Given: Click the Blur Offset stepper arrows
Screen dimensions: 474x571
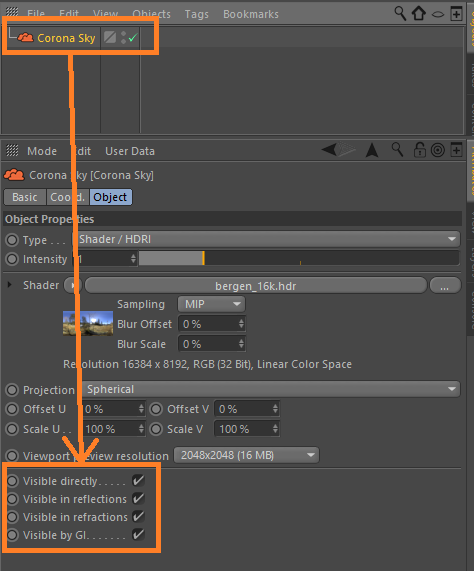Looking at the screenshot, I should click(x=241, y=324).
